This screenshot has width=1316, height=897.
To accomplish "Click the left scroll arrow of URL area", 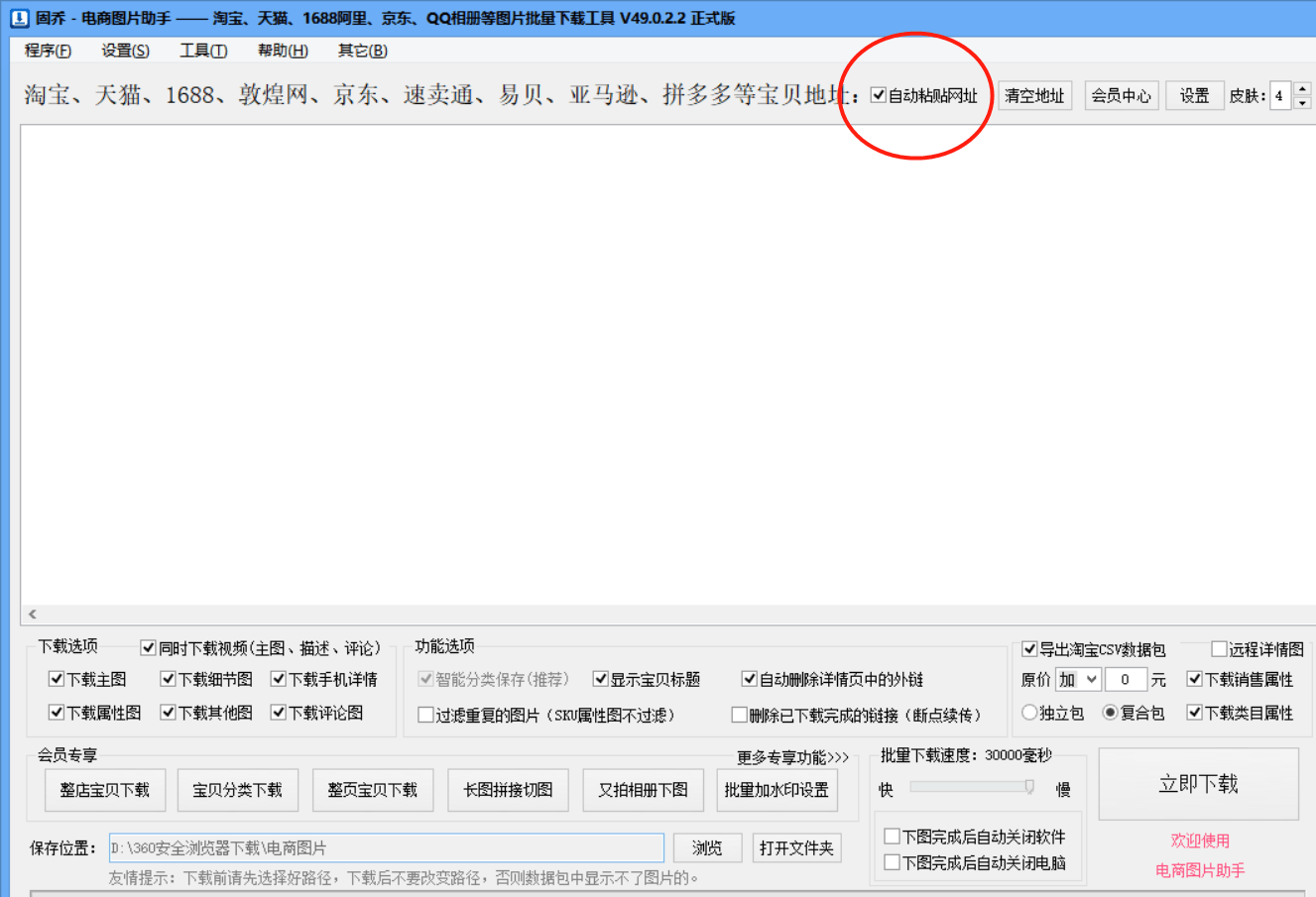I will tap(33, 615).
